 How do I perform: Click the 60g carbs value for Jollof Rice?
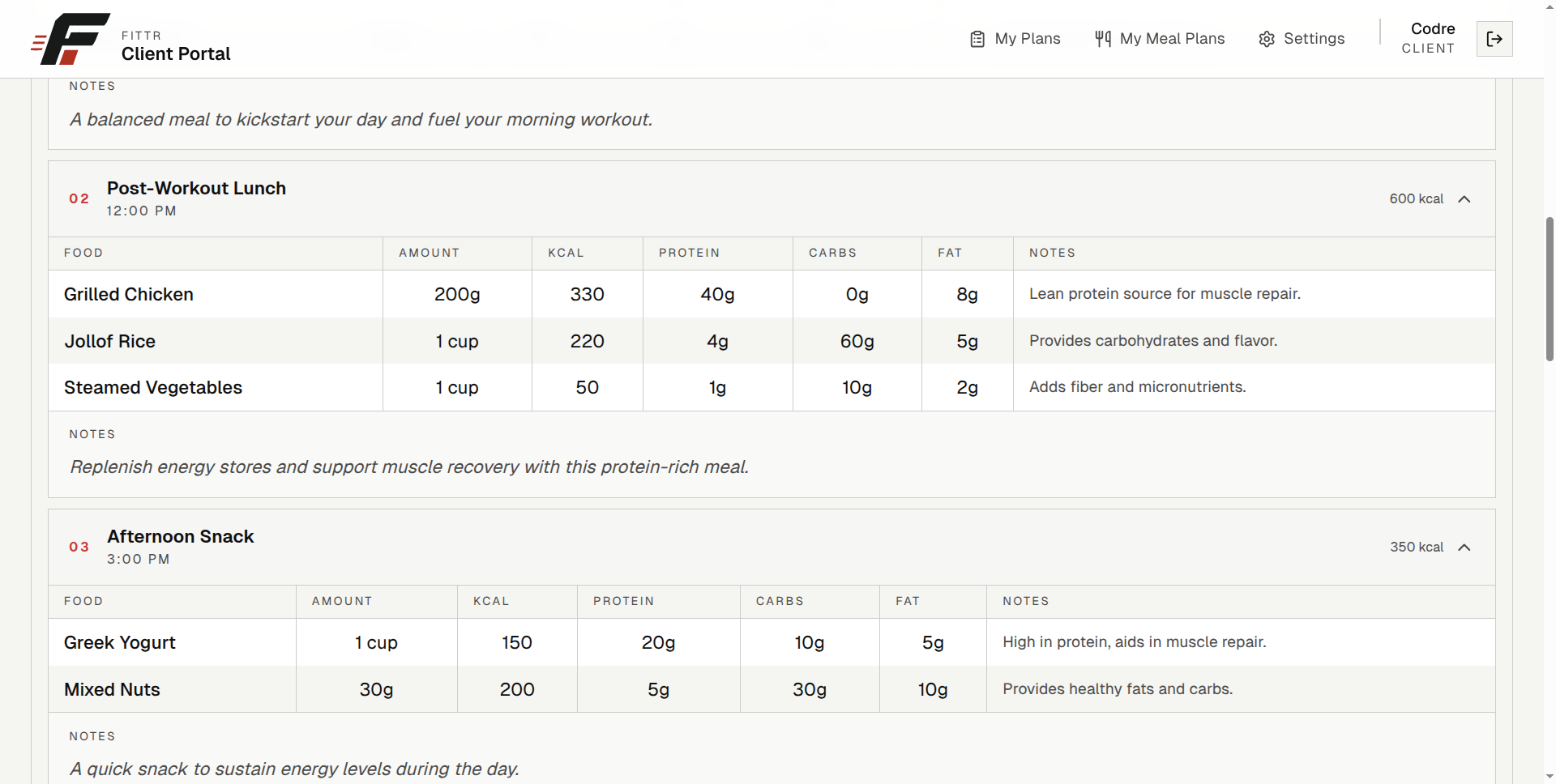coord(857,341)
